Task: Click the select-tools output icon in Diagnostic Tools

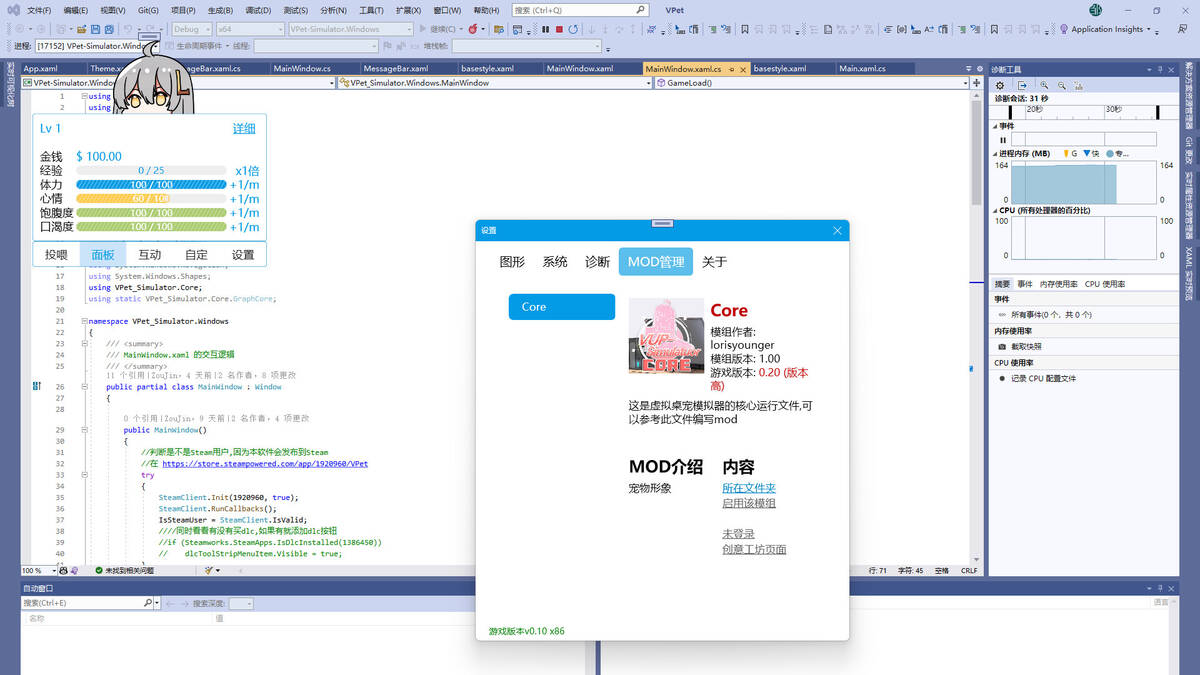Action: pos(1022,86)
